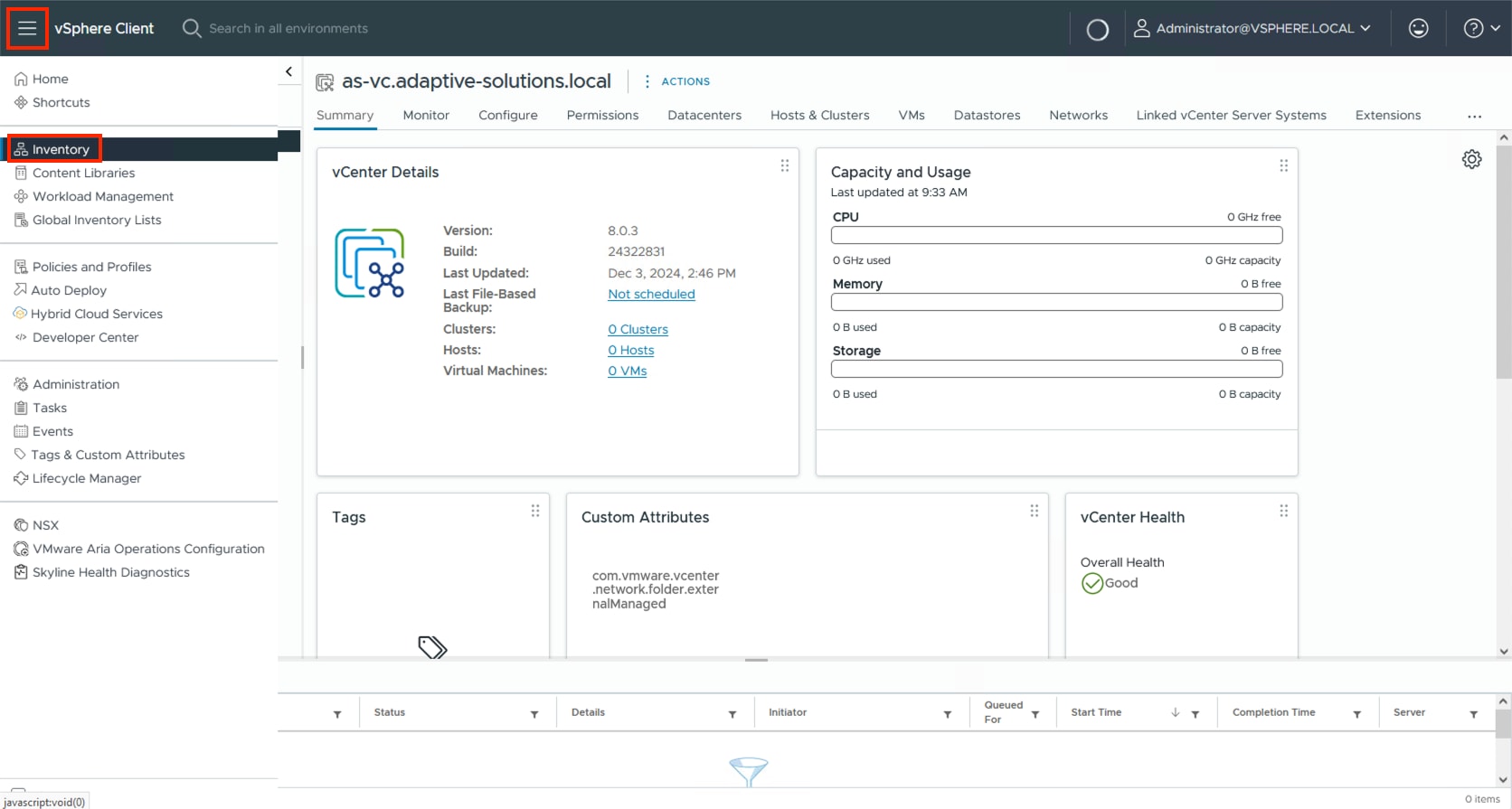Open Developer Center

point(77,337)
